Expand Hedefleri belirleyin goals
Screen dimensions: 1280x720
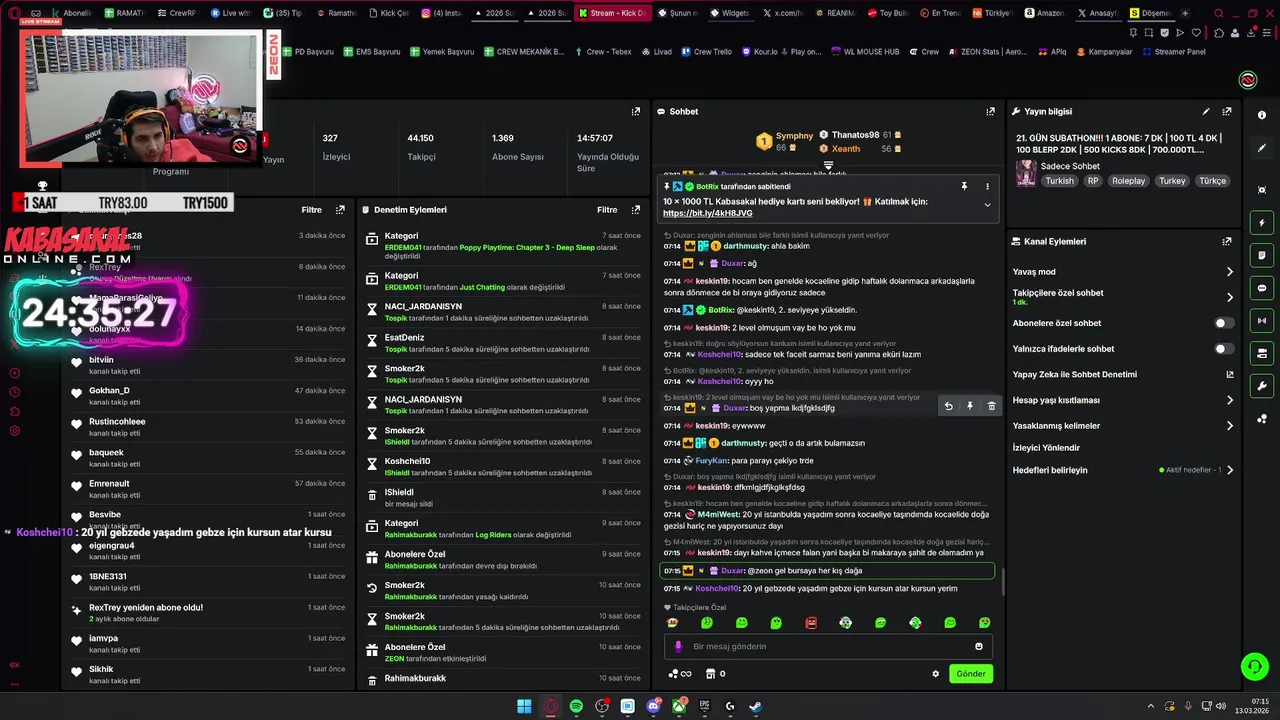click(x=1230, y=470)
